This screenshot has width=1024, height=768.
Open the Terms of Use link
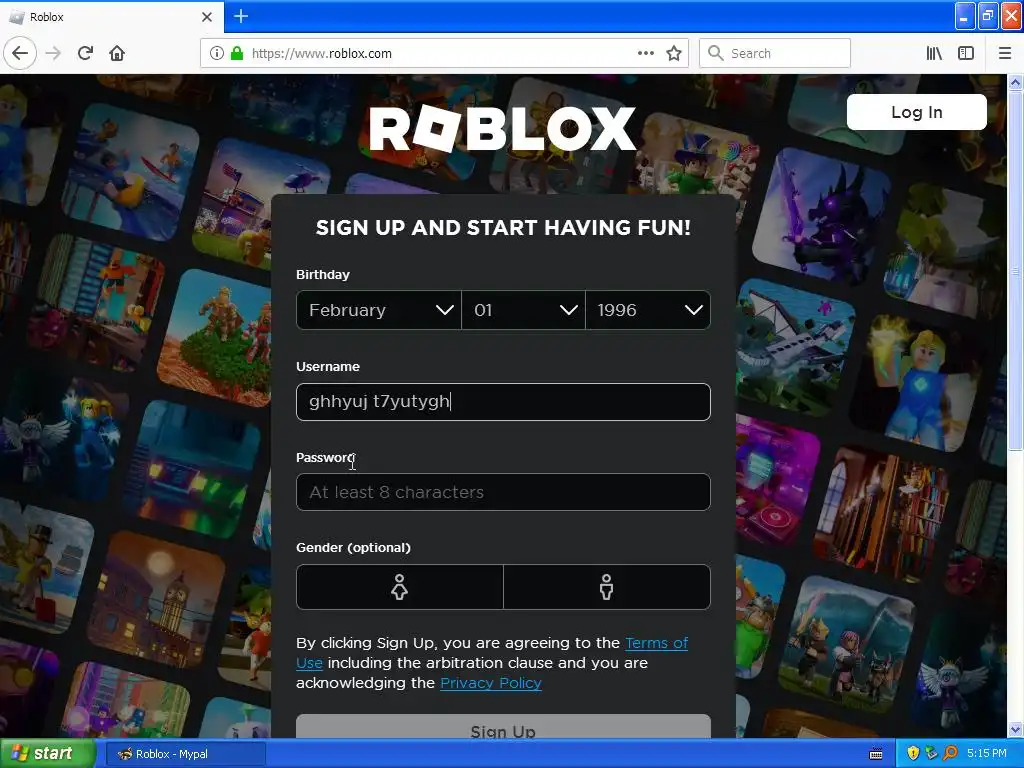click(x=656, y=643)
